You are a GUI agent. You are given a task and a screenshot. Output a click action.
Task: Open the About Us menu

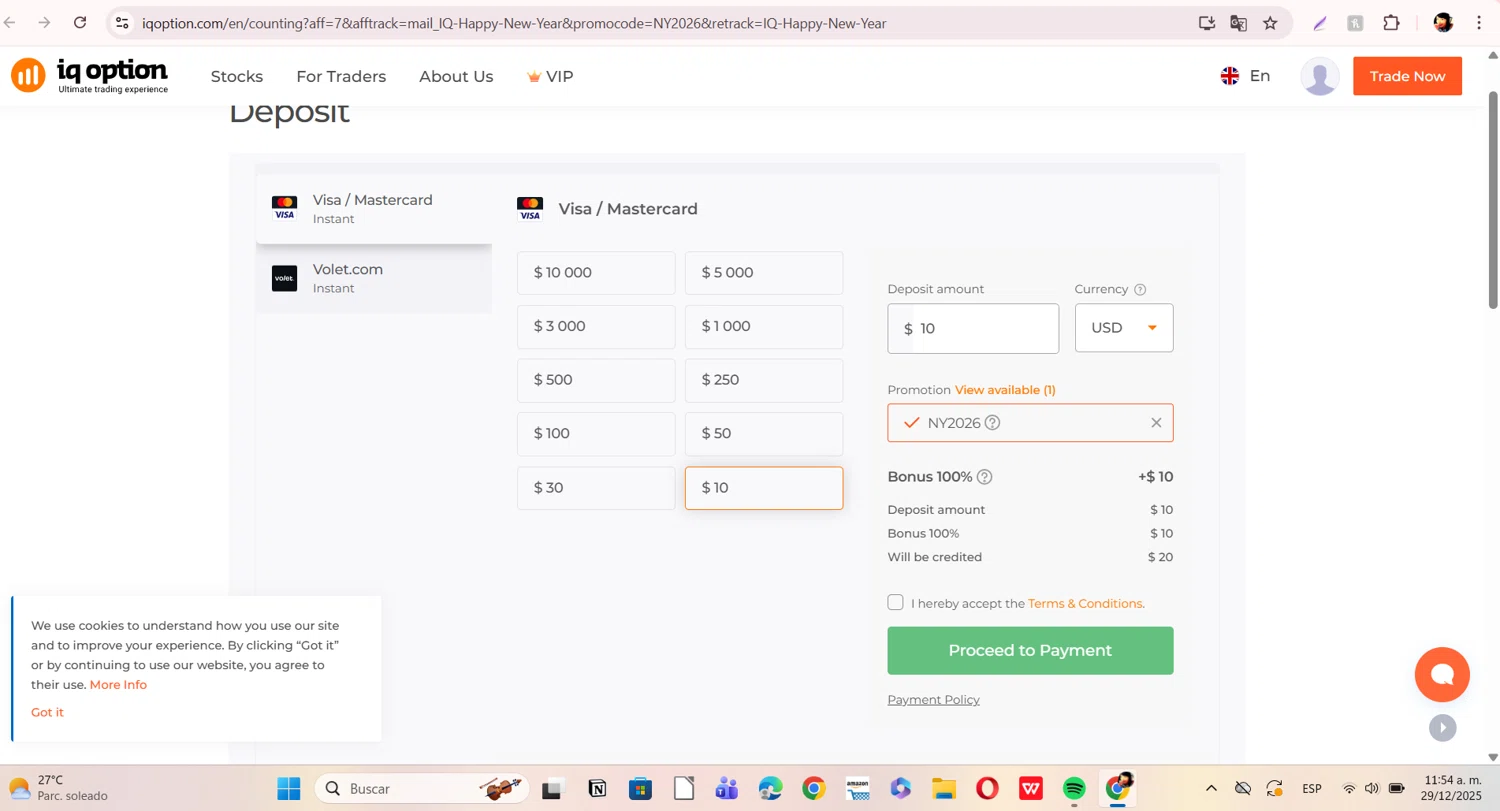tap(456, 76)
